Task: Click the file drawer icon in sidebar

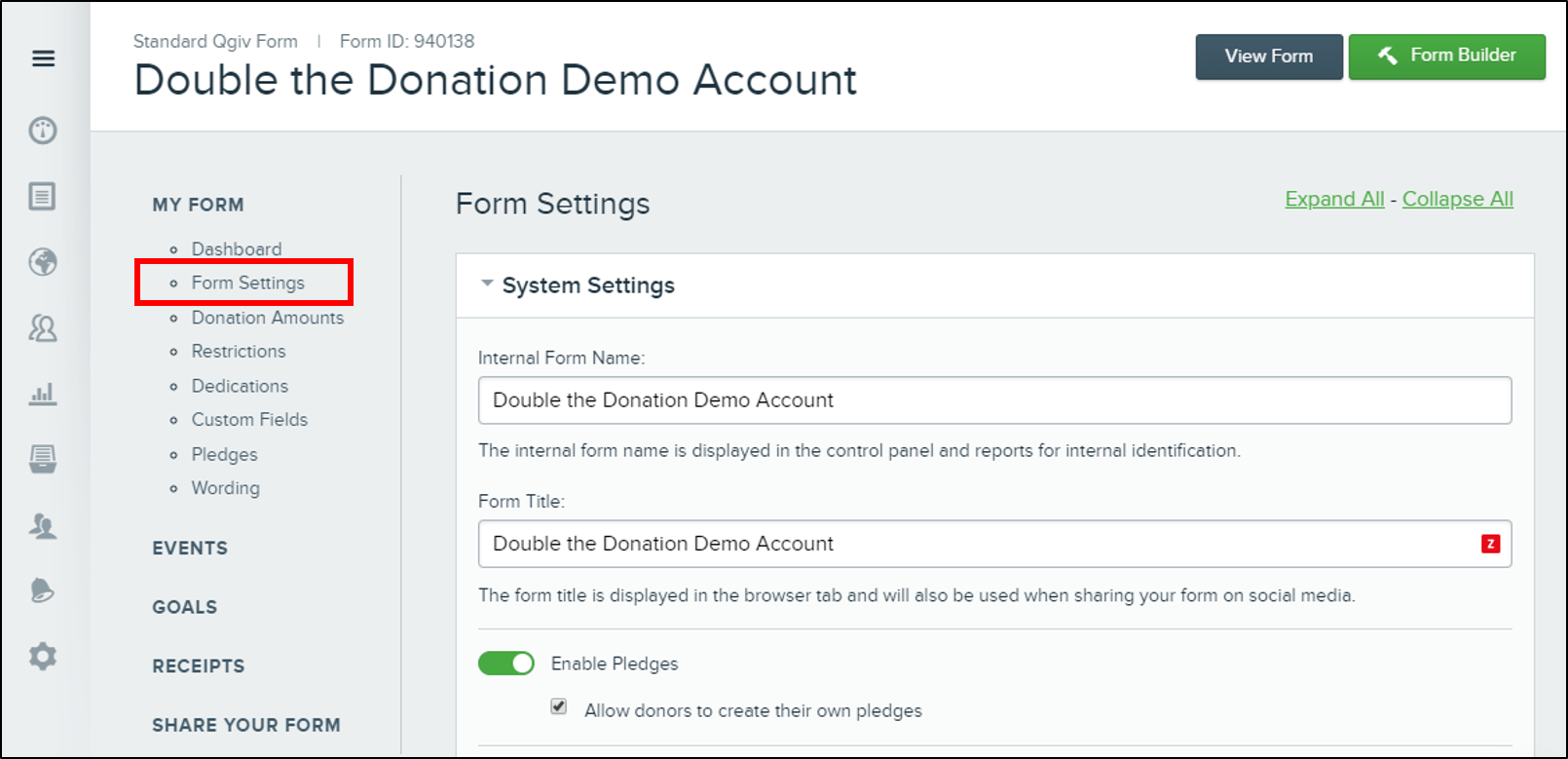Action: click(43, 459)
